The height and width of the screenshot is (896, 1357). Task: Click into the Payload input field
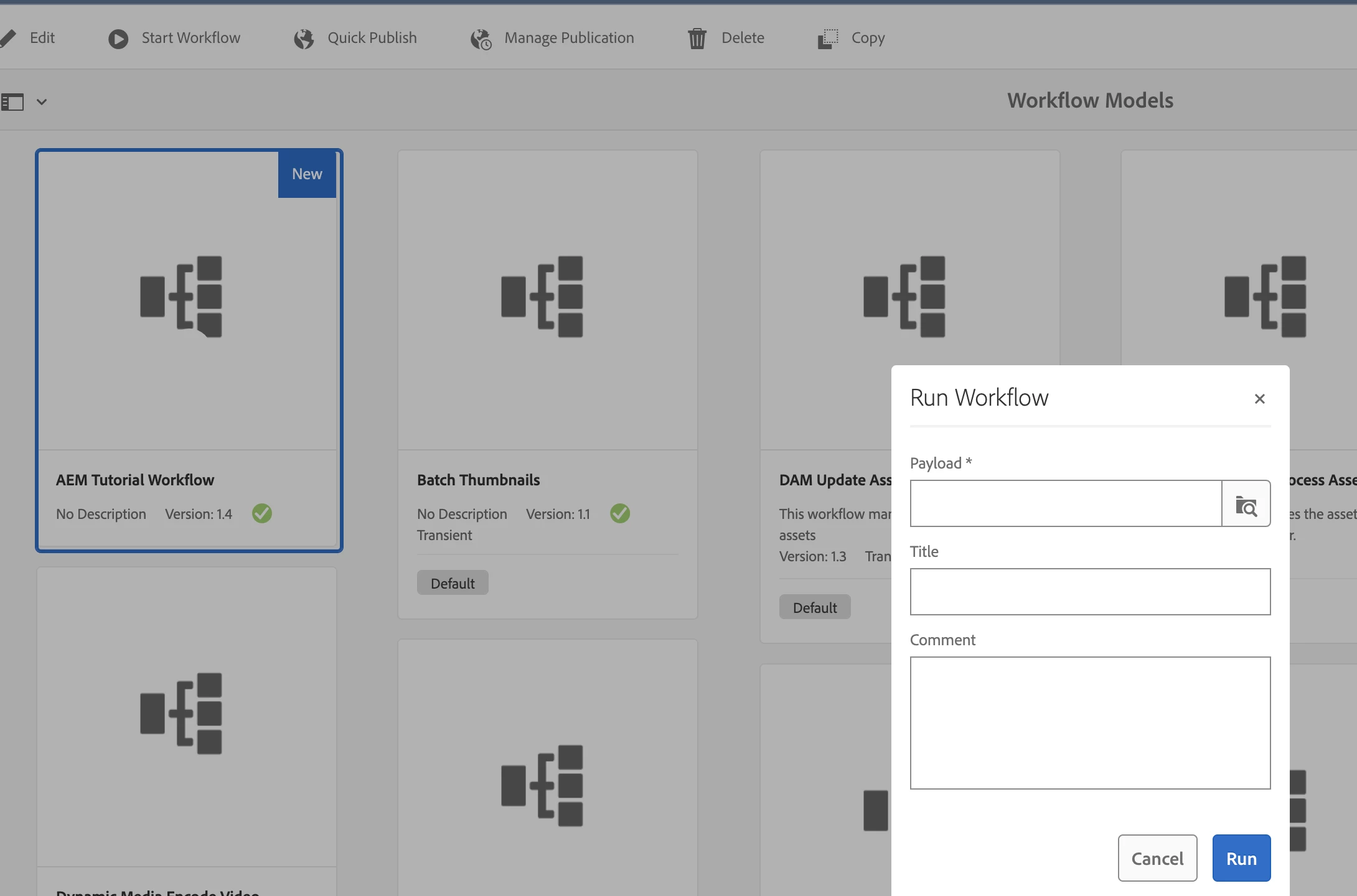1066,504
